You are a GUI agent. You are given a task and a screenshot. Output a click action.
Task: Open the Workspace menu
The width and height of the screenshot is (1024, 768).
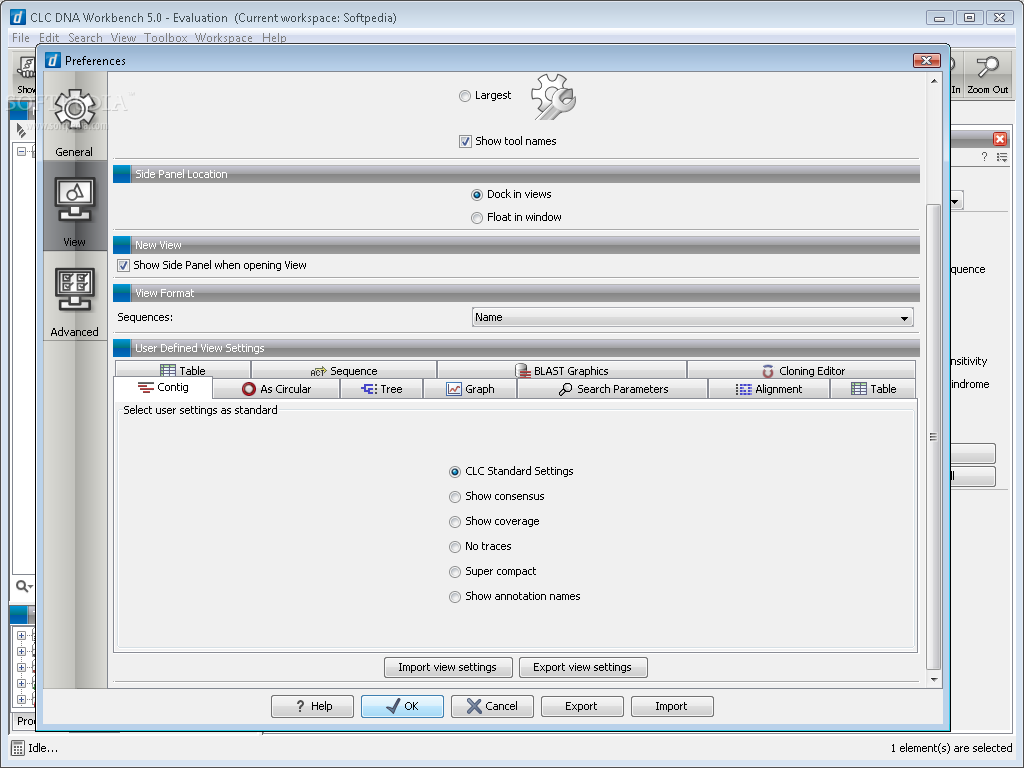(224, 38)
